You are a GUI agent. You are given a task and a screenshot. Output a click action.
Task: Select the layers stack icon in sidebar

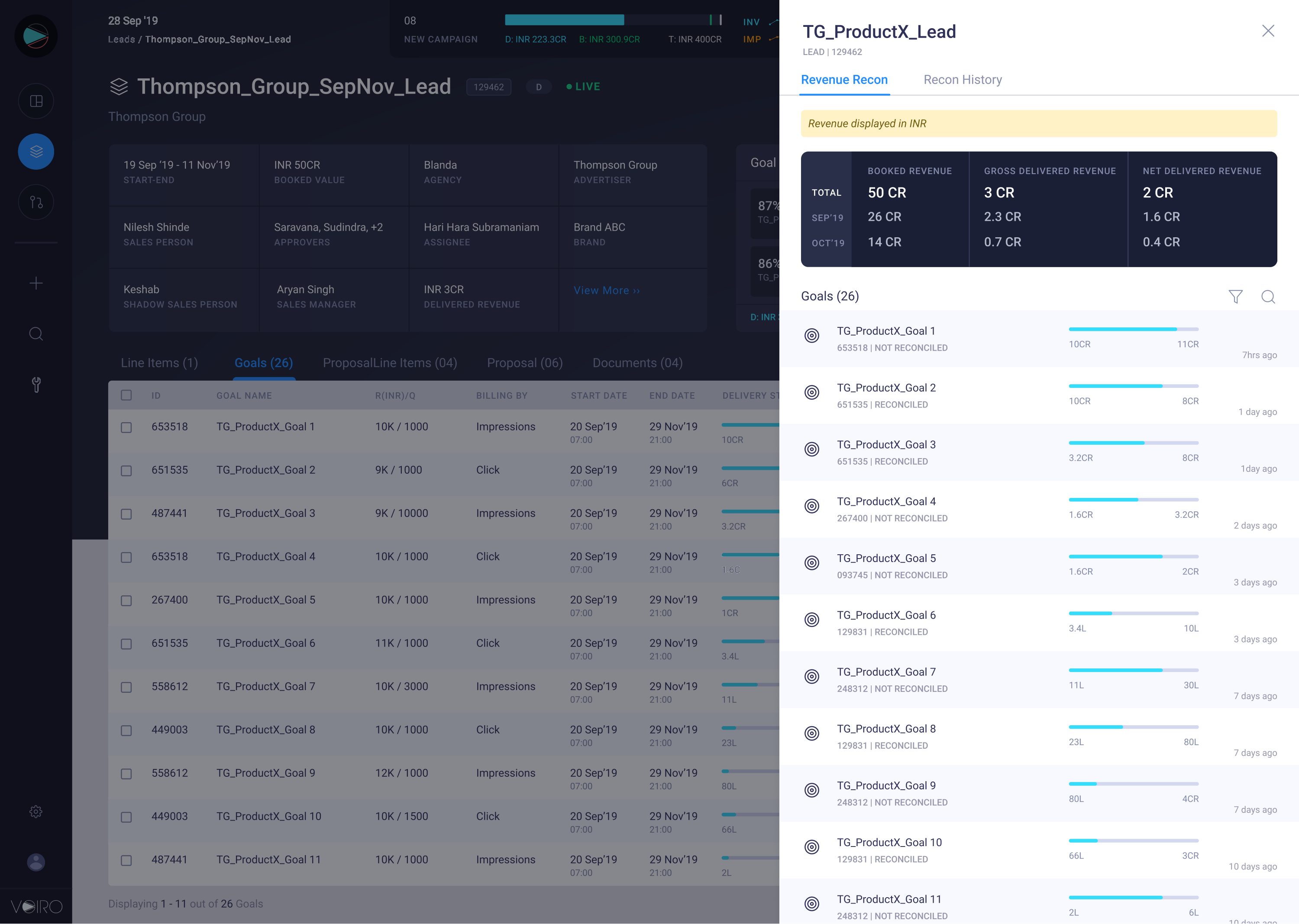click(x=36, y=152)
